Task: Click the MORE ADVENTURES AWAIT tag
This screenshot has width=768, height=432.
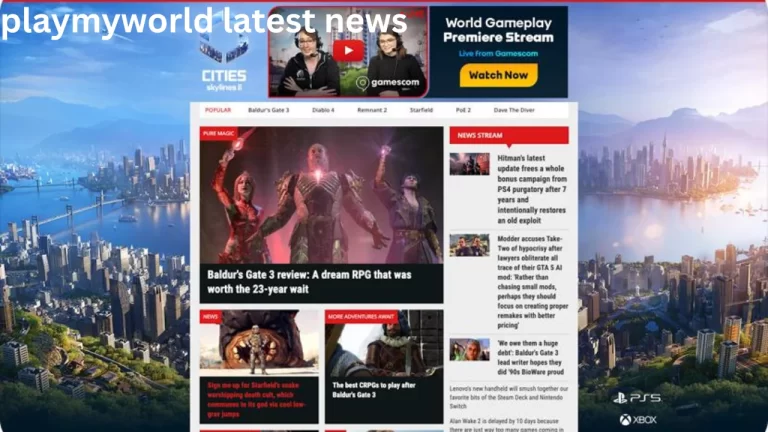Action: (361, 316)
